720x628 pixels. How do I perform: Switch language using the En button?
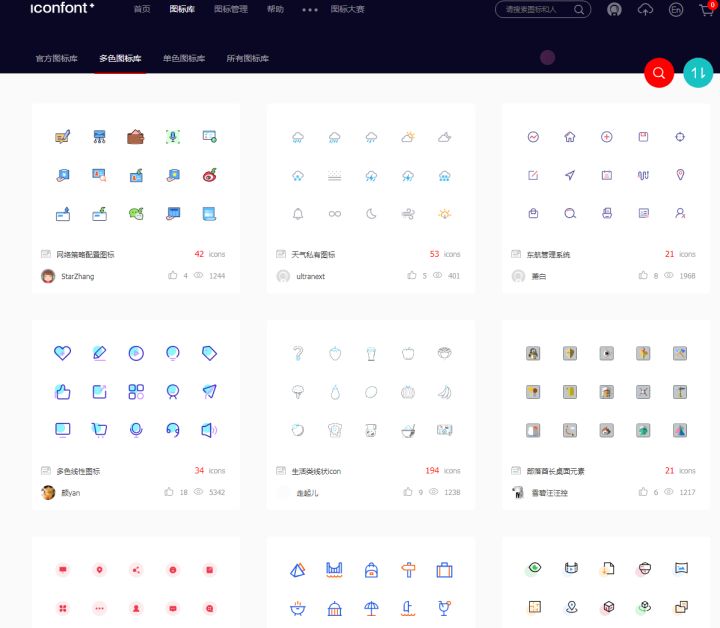pyautogui.click(x=676, y=9)
